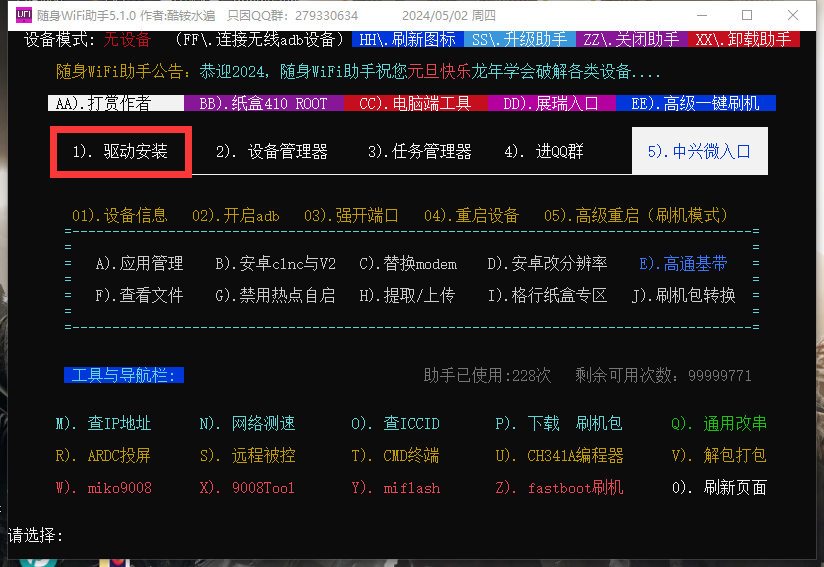This screenshot has height=567, width=824.
Task: Select N).网络测速
Action: tap(248, 424)
